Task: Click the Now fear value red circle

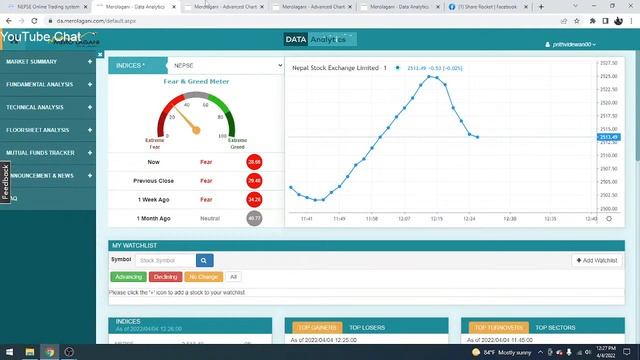Action: click(254, 162)
